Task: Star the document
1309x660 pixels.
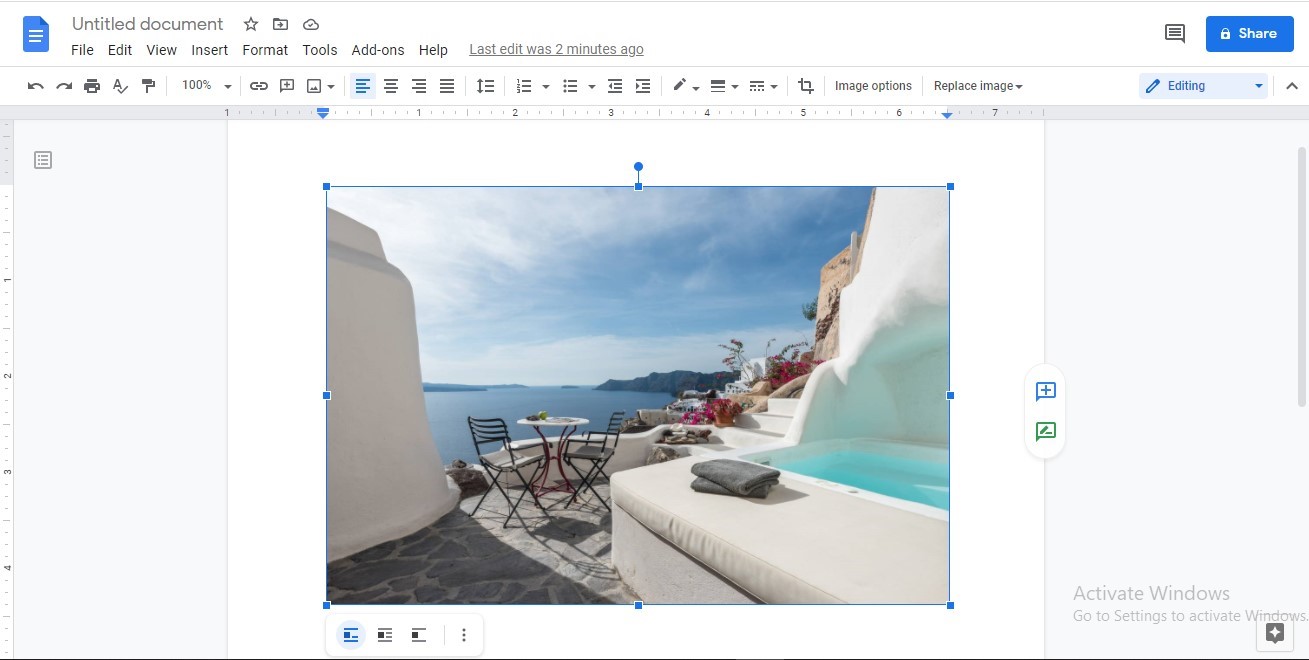Action: pyautogui.click(x=251, y=24)
